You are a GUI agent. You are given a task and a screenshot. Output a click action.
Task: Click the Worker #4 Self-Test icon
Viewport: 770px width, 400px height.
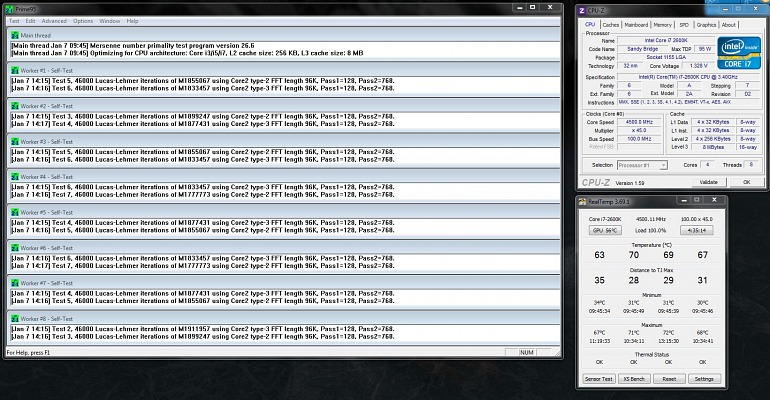(15, 177)
